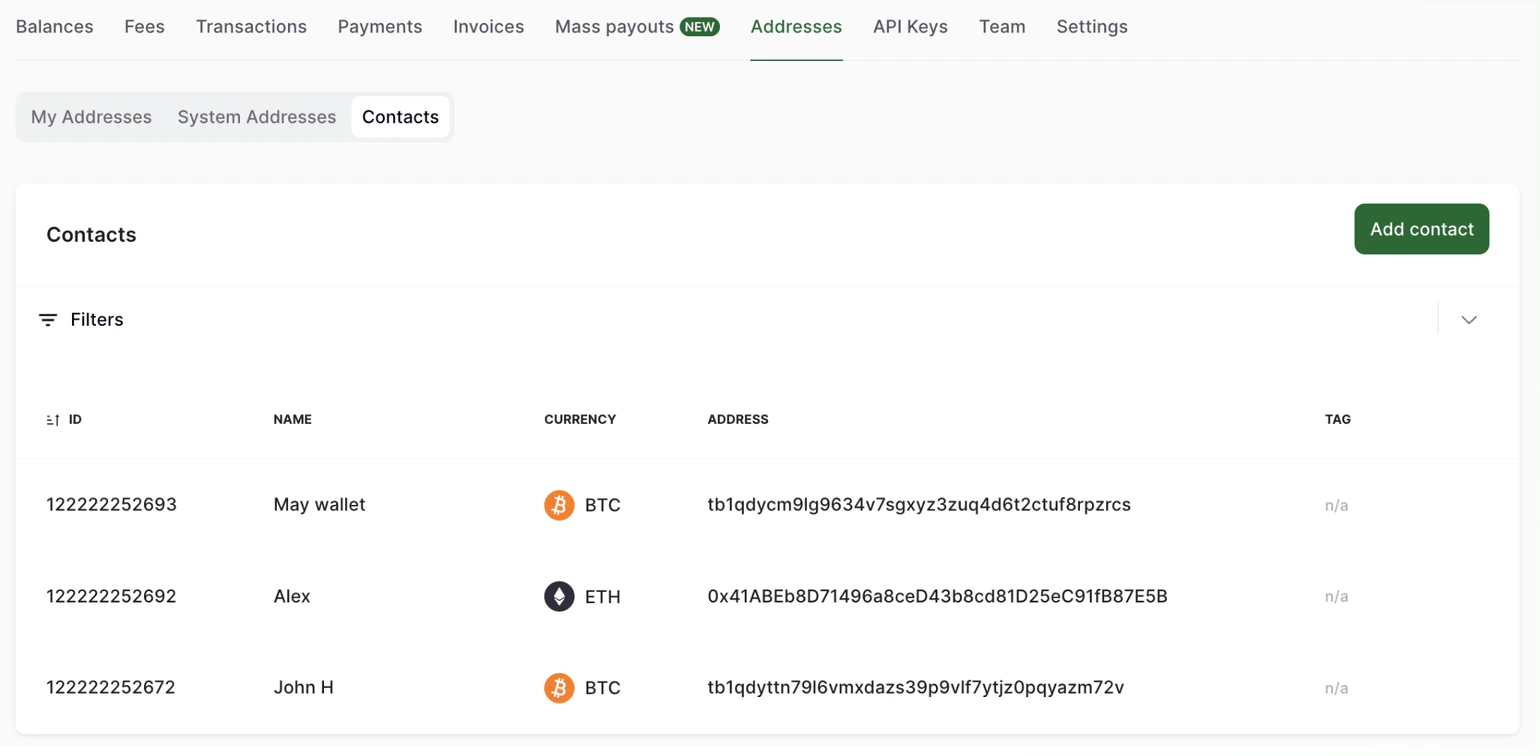Click the address starting with tb1qdyttn79l6
This screenshot has width=1540, height=756.
916,688
